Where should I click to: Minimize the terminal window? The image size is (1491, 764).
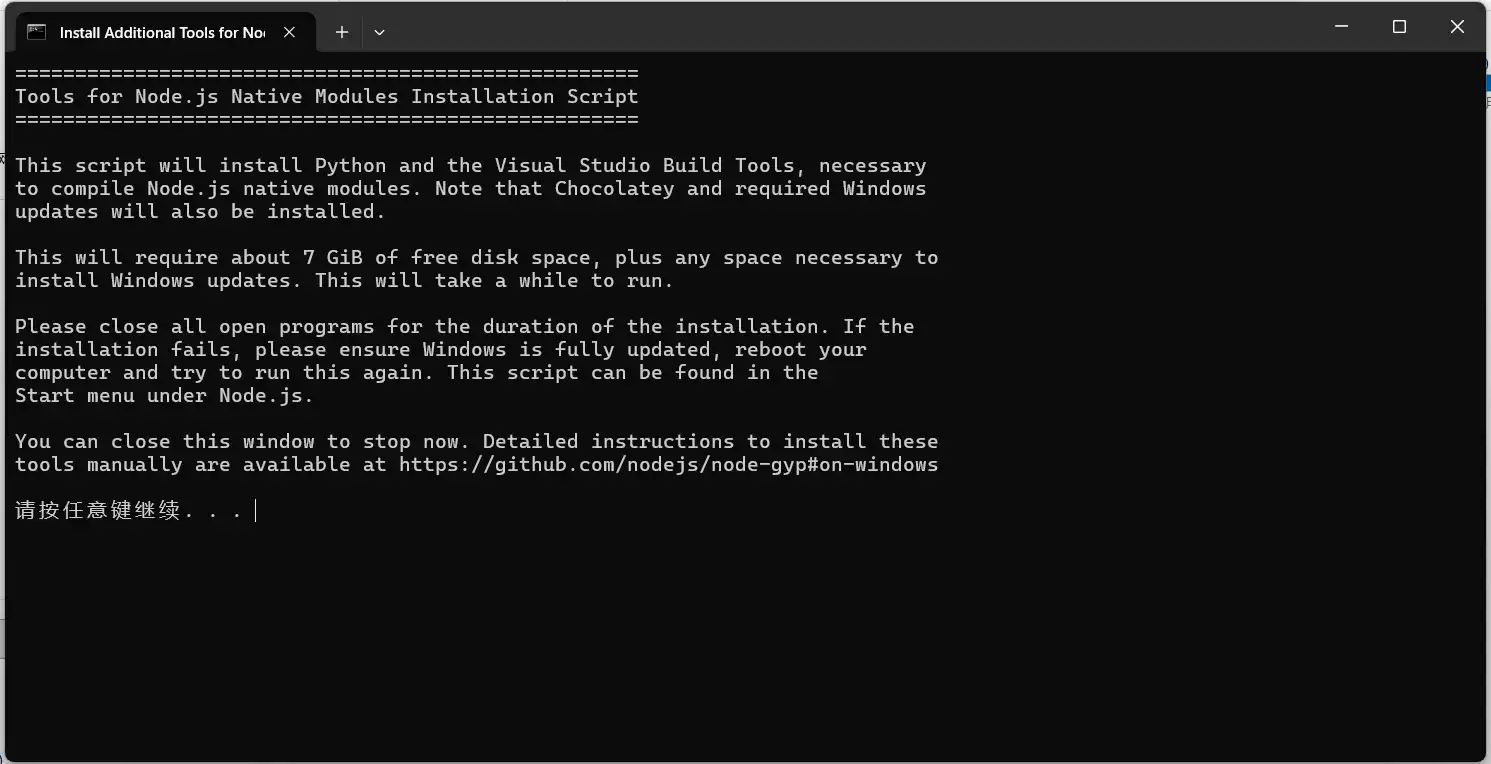1341,27
